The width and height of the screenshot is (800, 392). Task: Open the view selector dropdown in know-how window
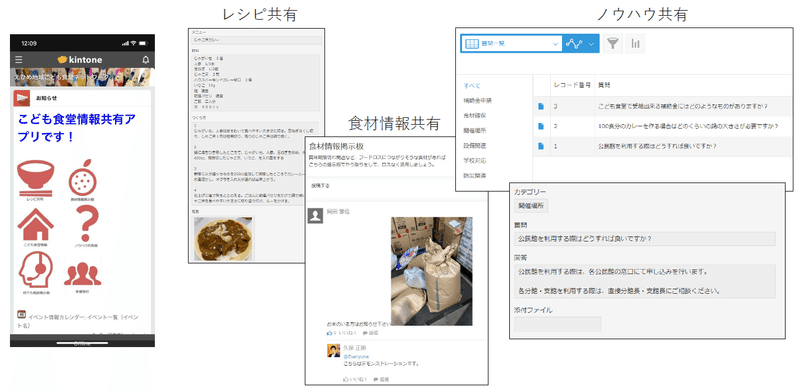coord(511,44)
